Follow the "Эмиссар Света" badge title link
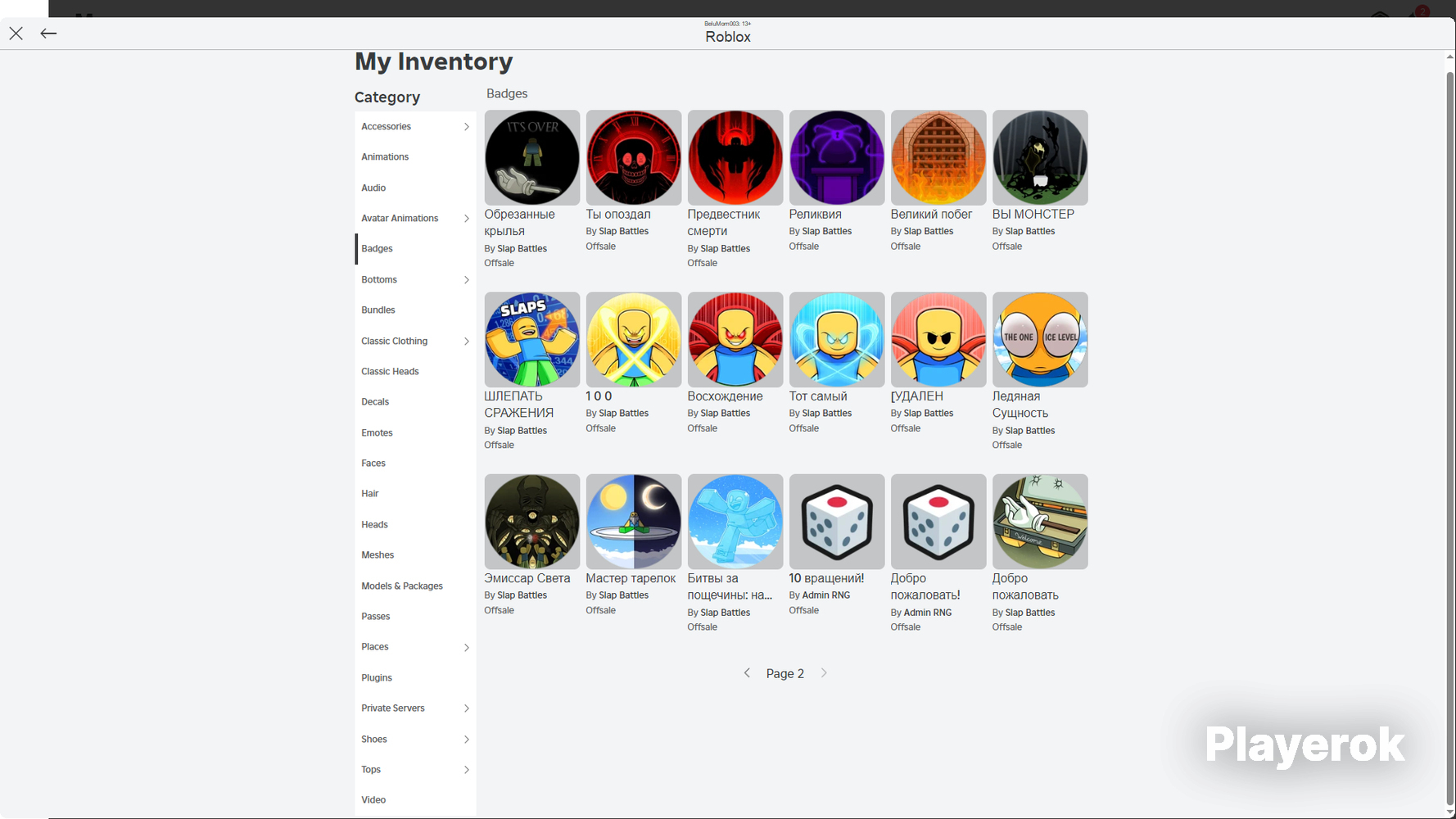This screenshot has height=819, width=1456. (x=527, y=578)
